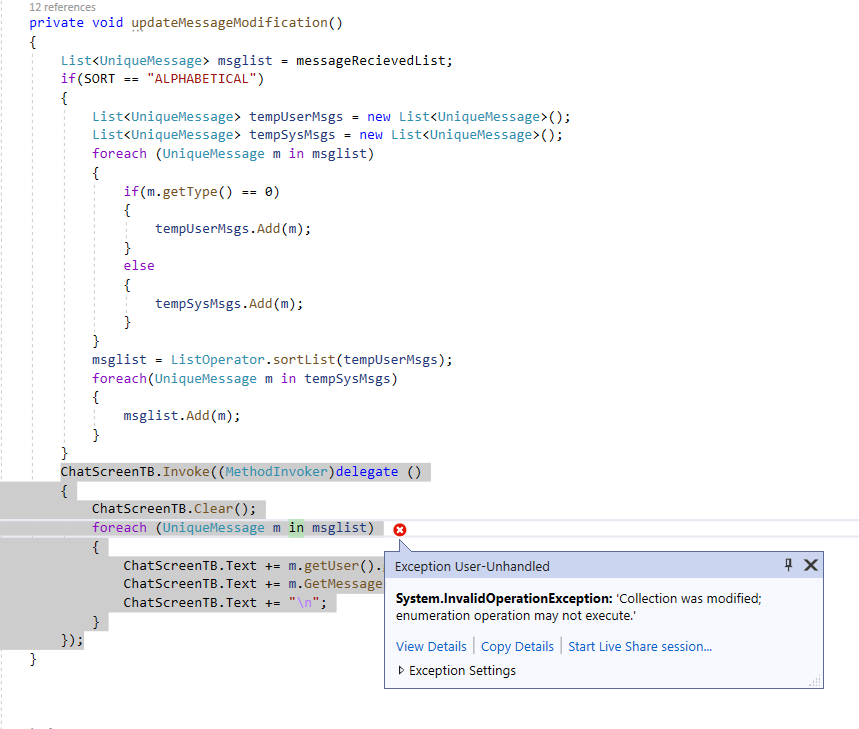Viewport: 859px width, 729px height.
Task: Start Live Share session link
Action: coord(640,646)
